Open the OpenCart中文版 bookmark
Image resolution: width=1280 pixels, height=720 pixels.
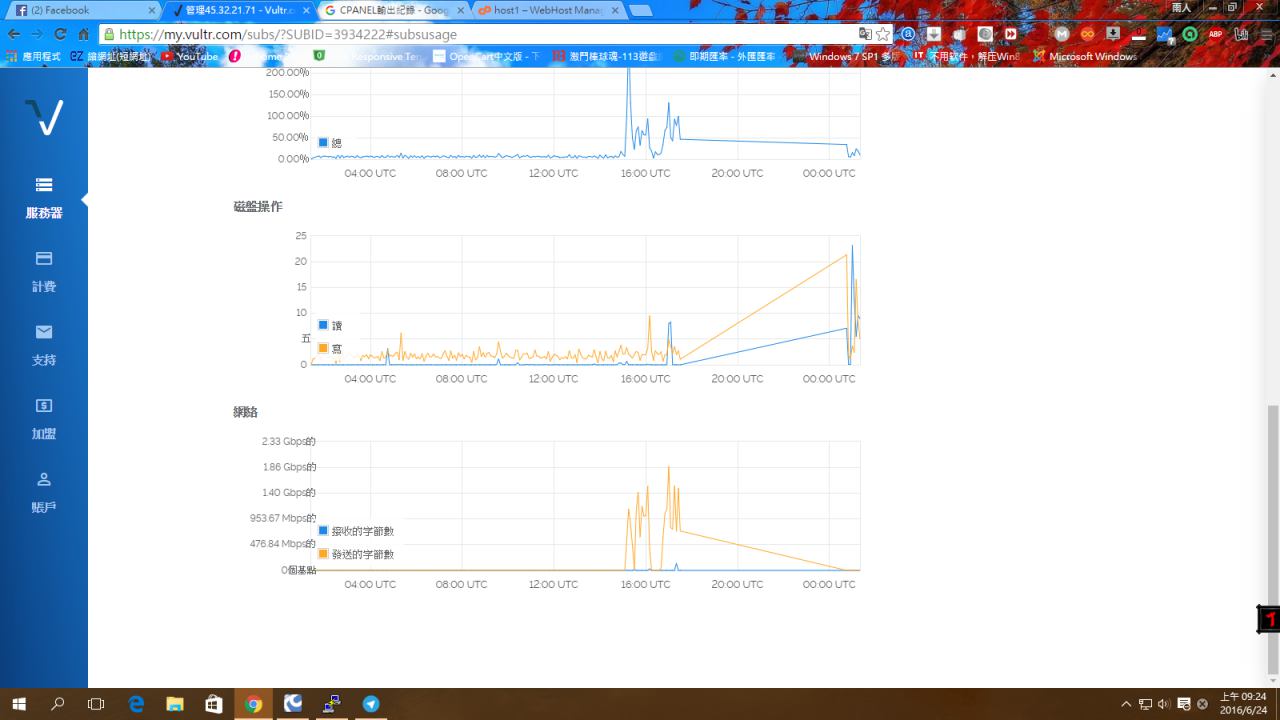[486, 57]
